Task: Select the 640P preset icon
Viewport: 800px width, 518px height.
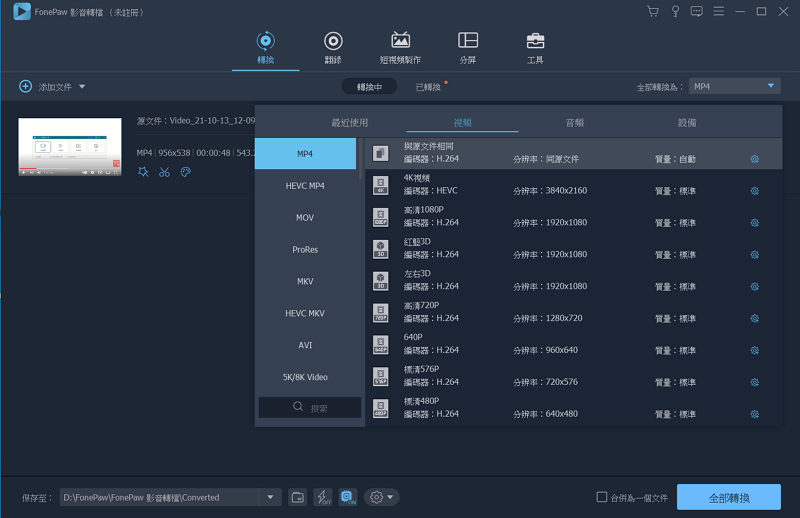Action: point(381,344)
